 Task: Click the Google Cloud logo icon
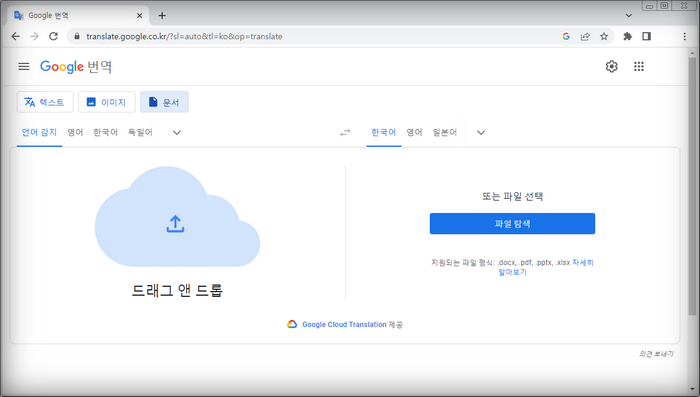292,325
